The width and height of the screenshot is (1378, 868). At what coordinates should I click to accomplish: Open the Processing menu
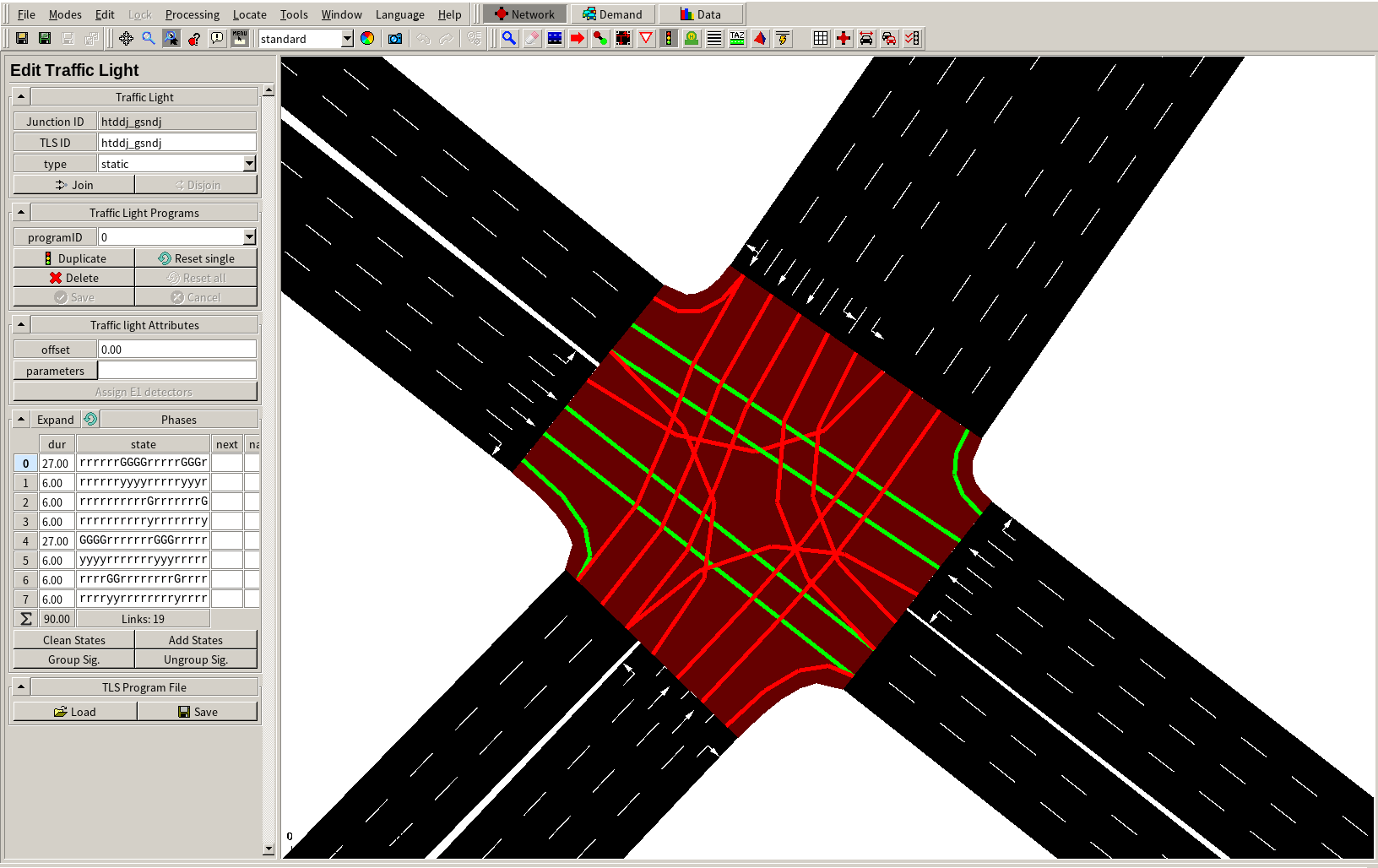192,14
